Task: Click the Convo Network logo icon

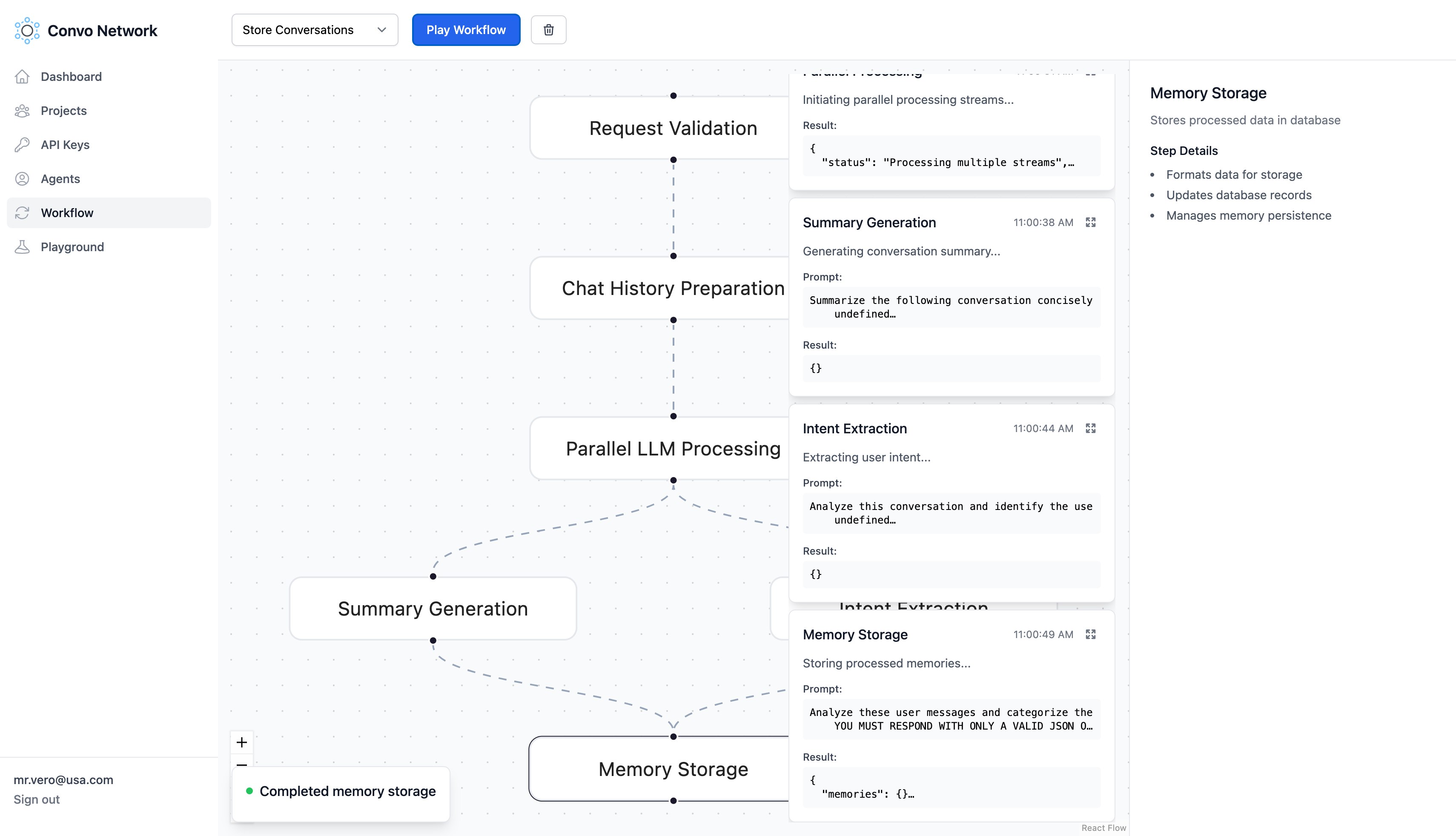Action: 26,30
